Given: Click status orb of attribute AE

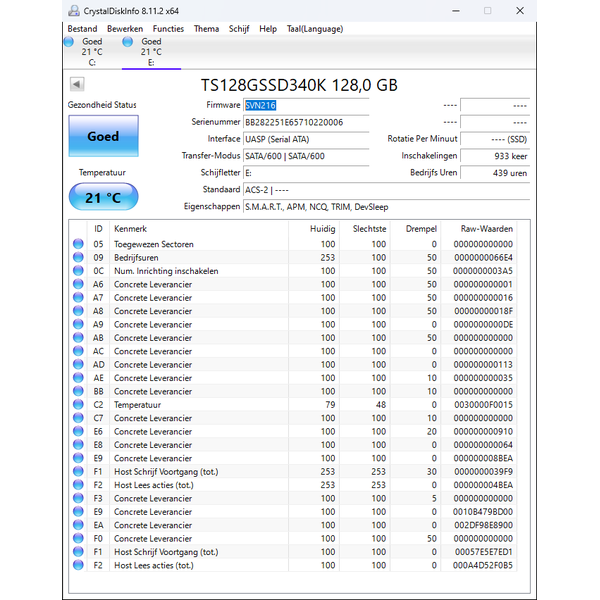Looking at the screenshot, I should (78, 378).
